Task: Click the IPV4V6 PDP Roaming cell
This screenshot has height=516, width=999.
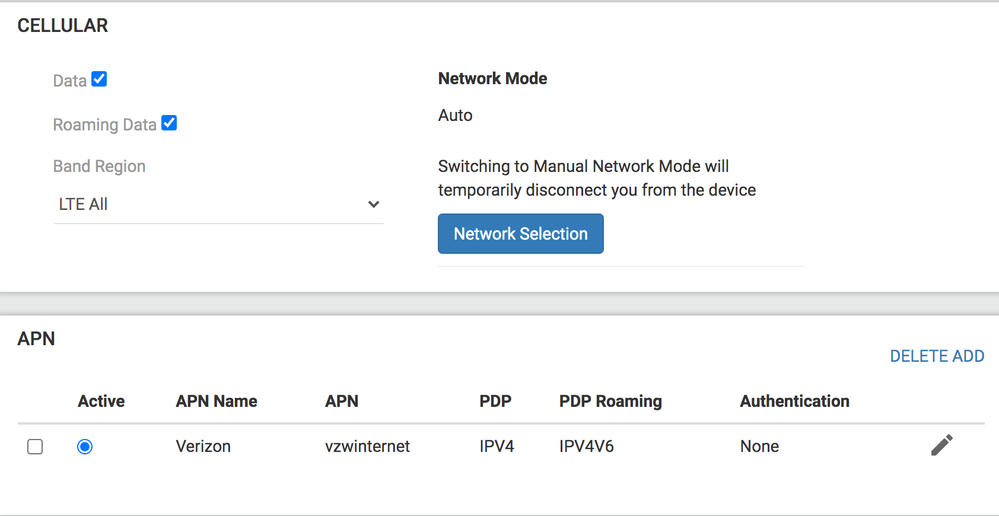Action: click(586, 447)
